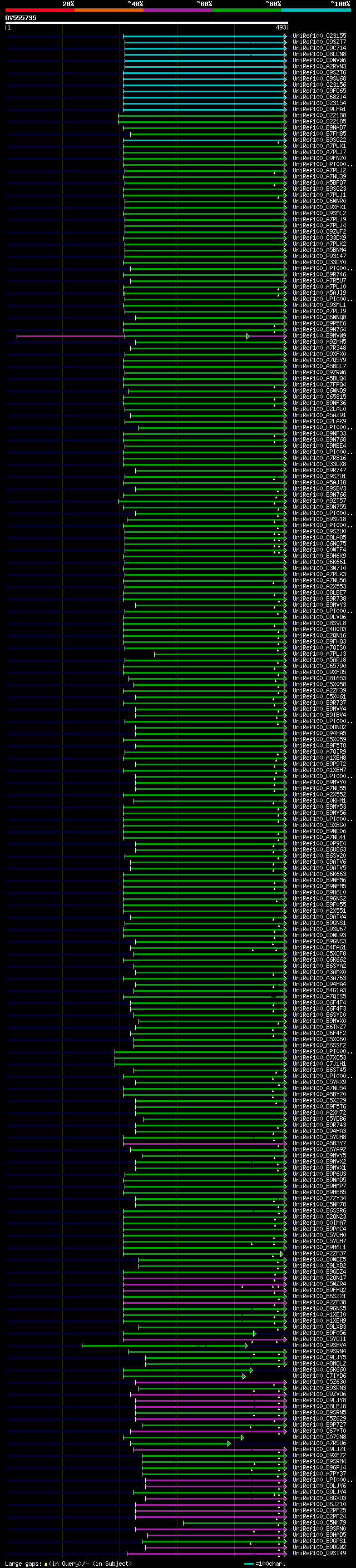The width and height of the screenshot is (356, 1568).
Task: Click the orange ~40% identity legend segment
Action: pos(109,11)
